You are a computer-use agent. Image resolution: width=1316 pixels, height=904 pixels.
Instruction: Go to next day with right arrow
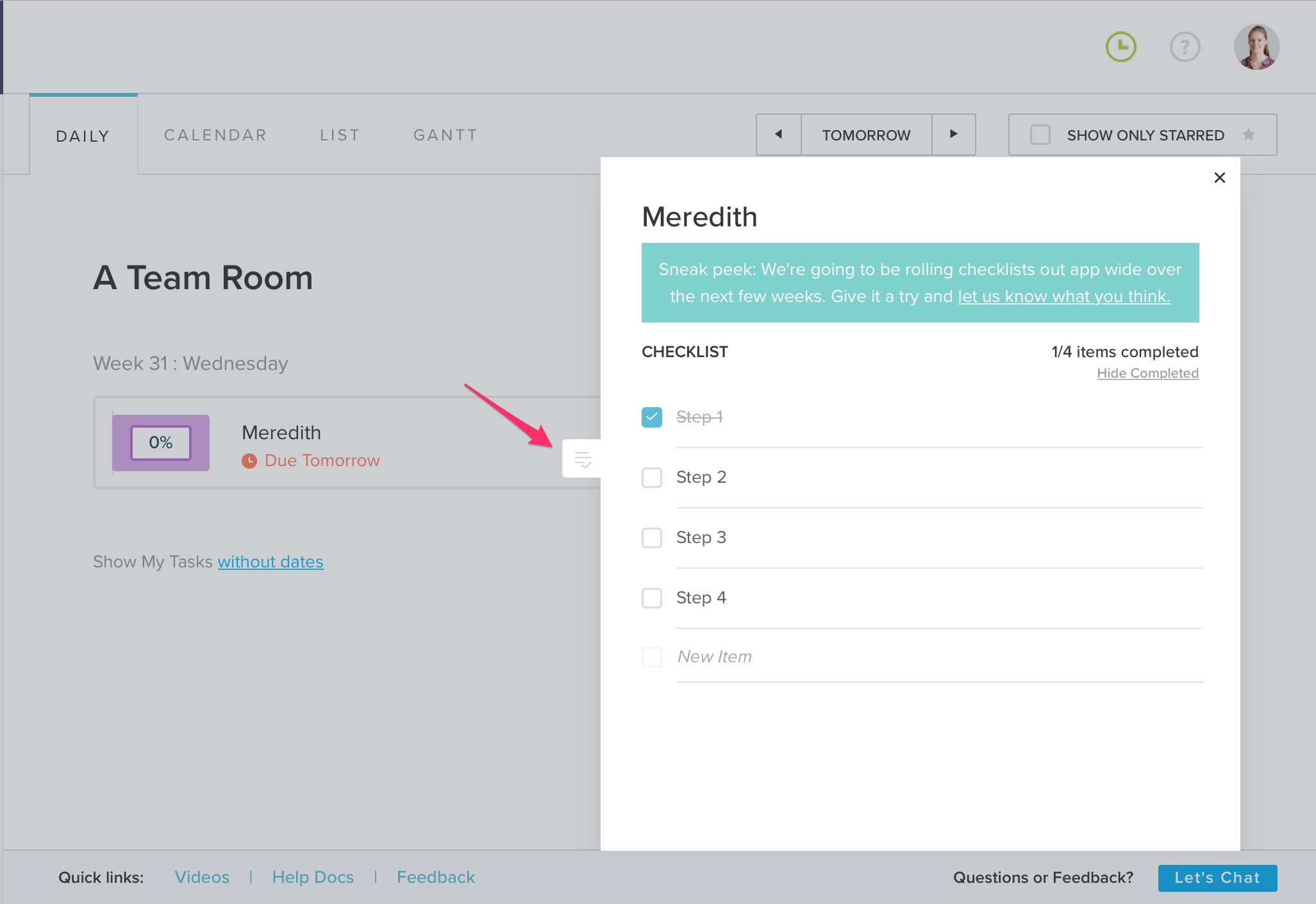tap(953, 135)
